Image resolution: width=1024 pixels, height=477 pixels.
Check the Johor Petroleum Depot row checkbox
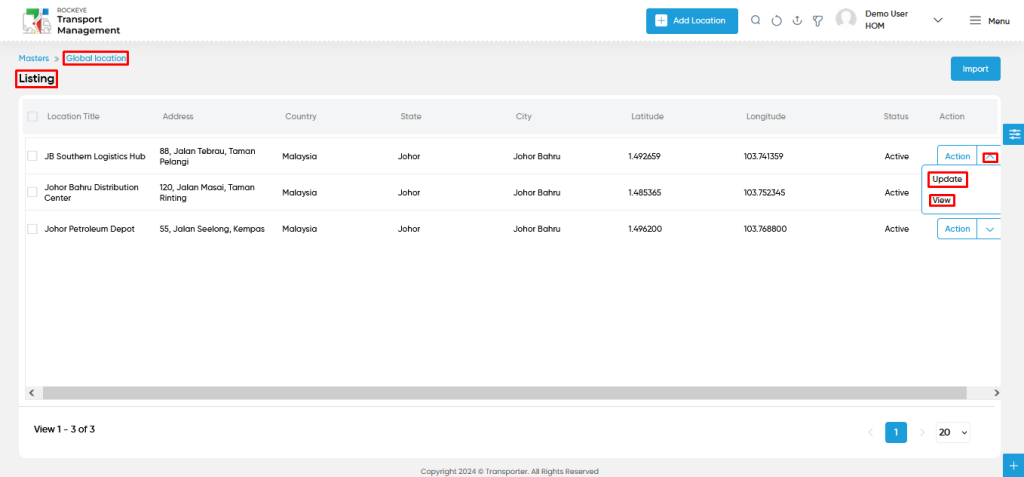[32, 229]
